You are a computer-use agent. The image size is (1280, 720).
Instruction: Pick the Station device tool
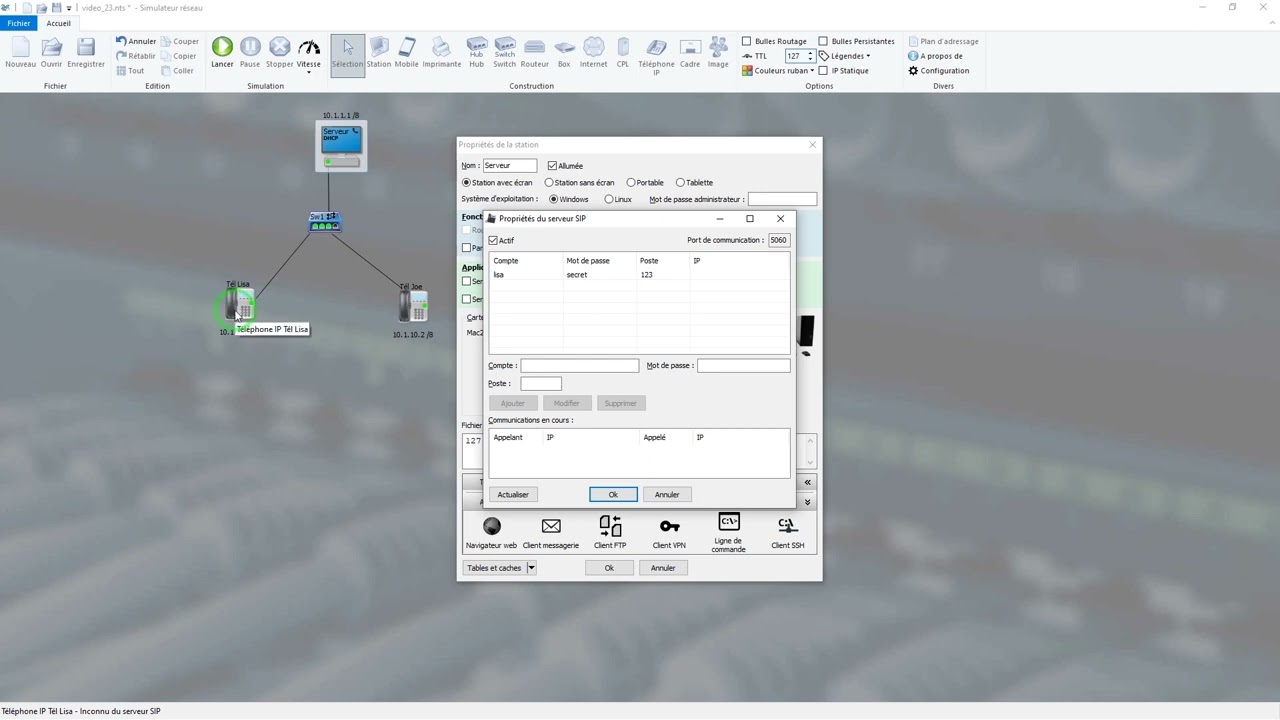click(x=379, y=47)
